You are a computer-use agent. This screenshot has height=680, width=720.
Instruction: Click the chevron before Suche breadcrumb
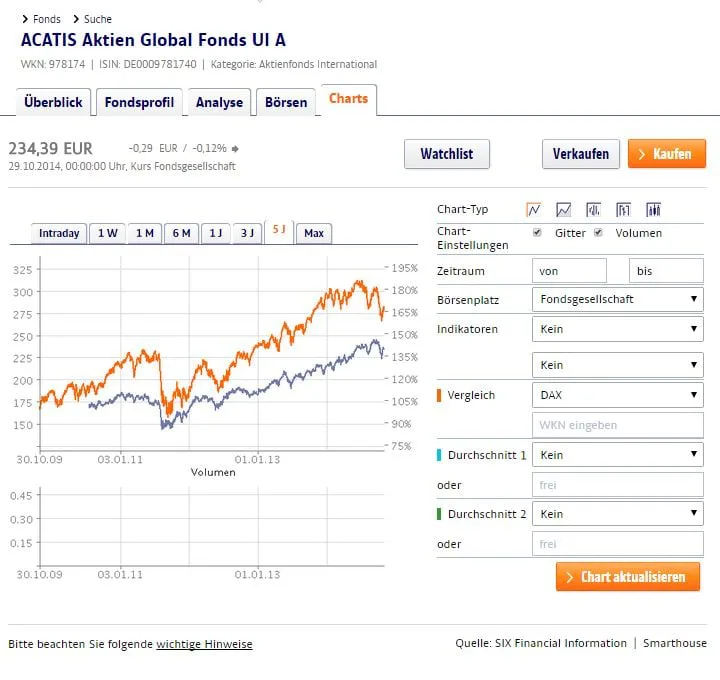point(76,19)
